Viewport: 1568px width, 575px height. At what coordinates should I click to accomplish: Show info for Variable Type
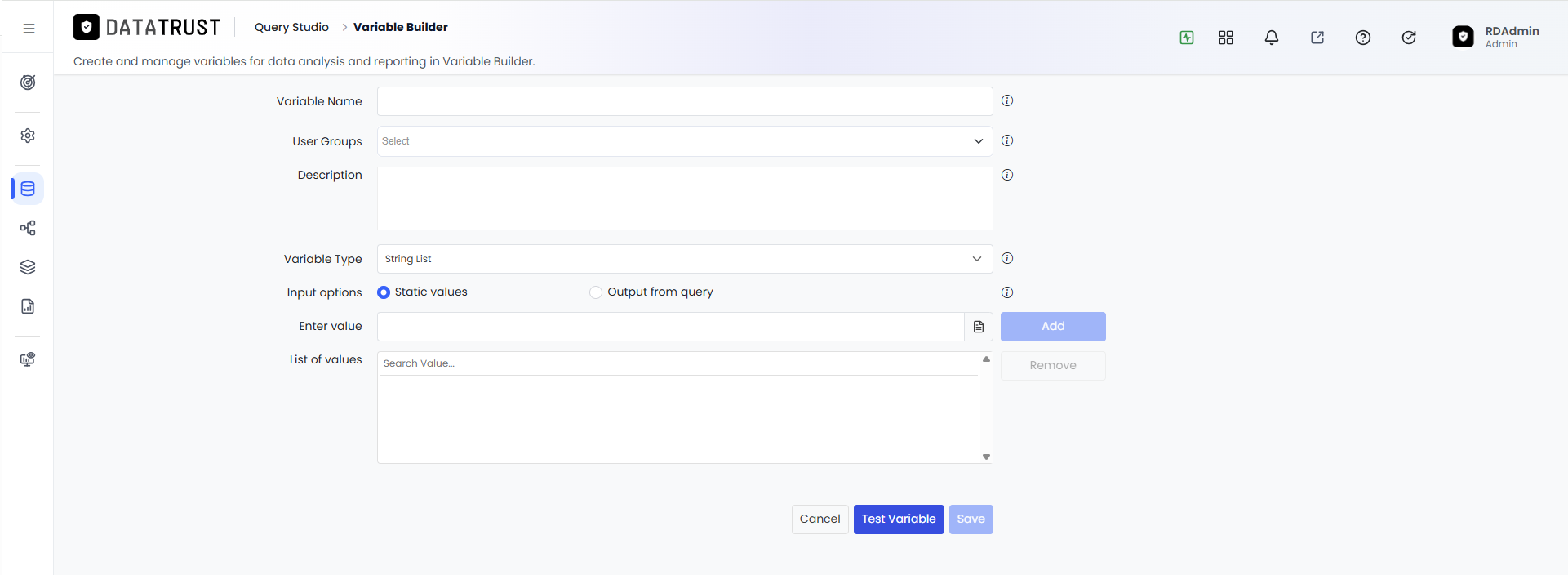(1007, 258)
